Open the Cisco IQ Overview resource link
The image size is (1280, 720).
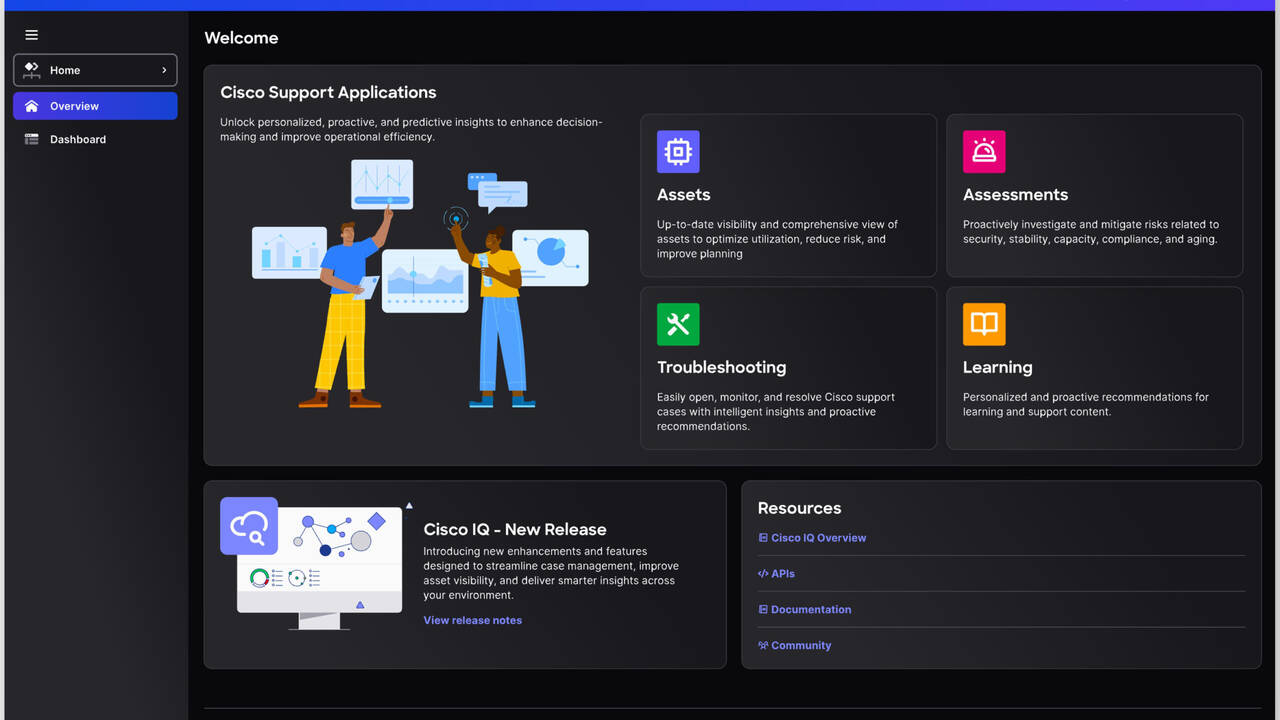(x=818, y=538)
